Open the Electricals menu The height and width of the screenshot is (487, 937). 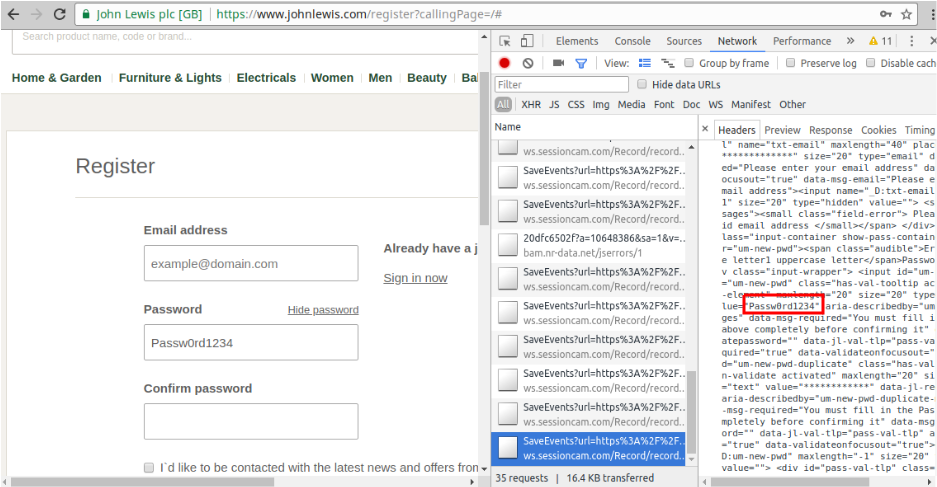point(266,78)
